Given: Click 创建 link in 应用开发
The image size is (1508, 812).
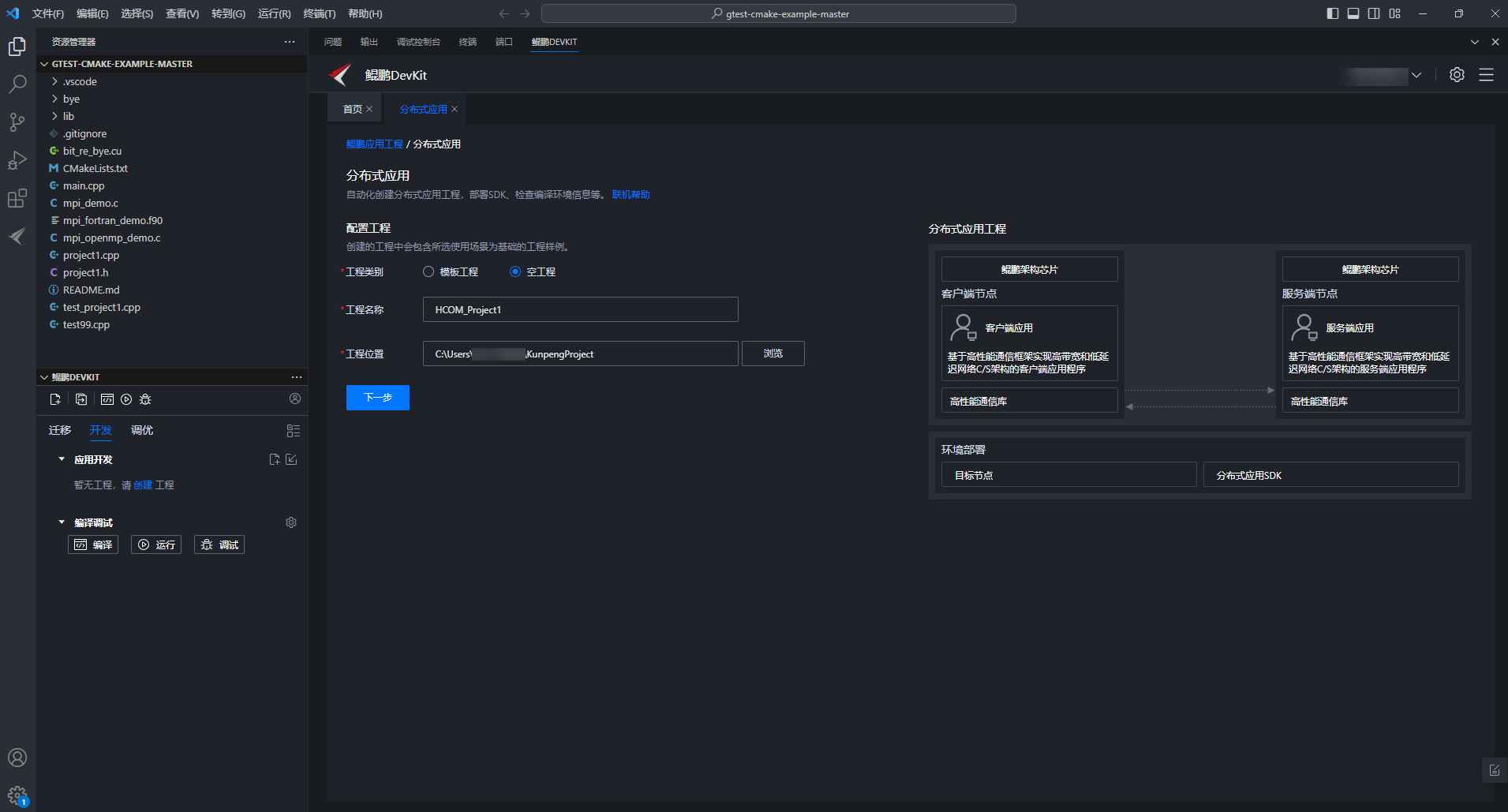Looking at the screenshot, I should [x=143, y=485].
